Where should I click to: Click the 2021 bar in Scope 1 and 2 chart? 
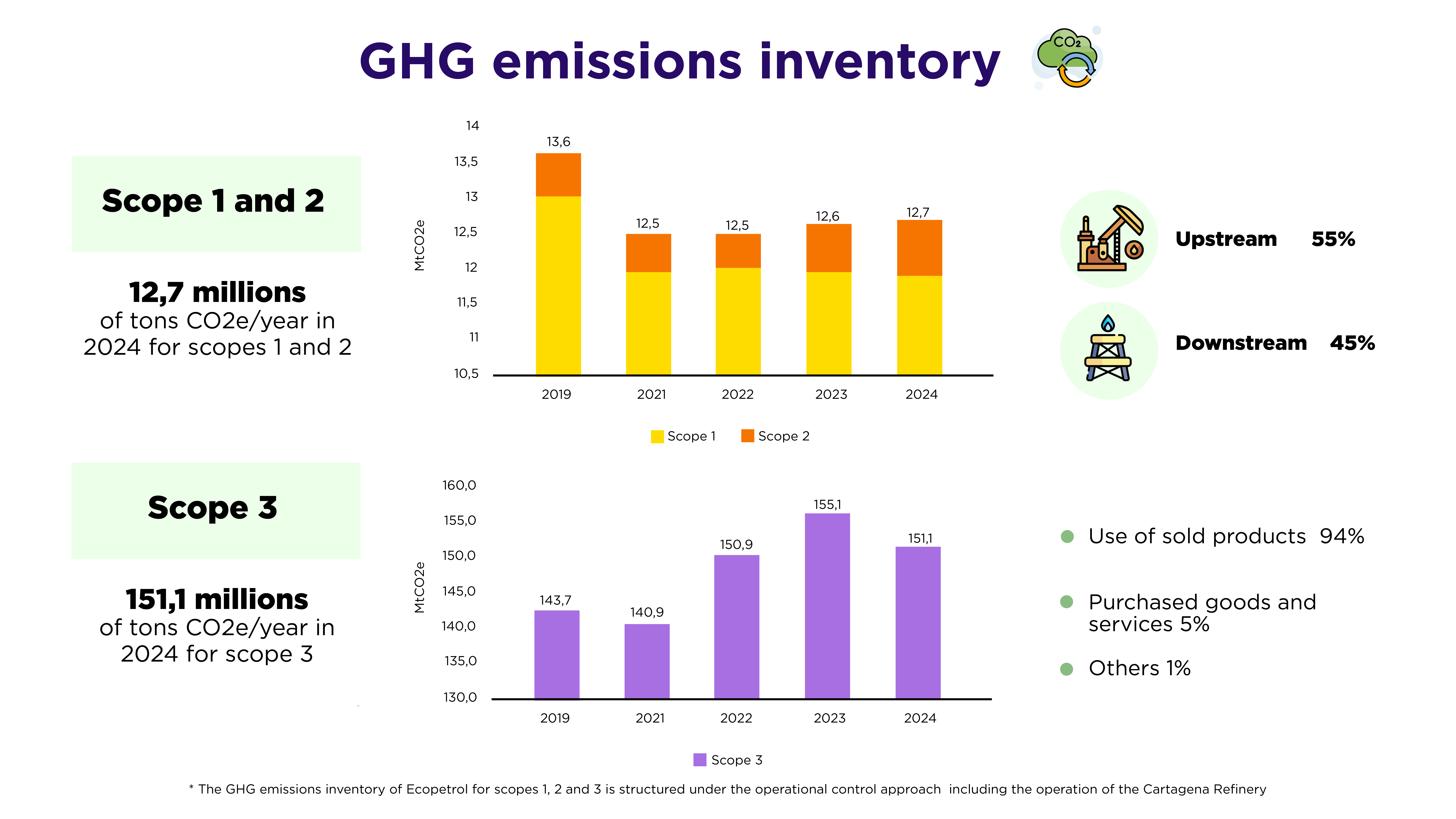648,304
